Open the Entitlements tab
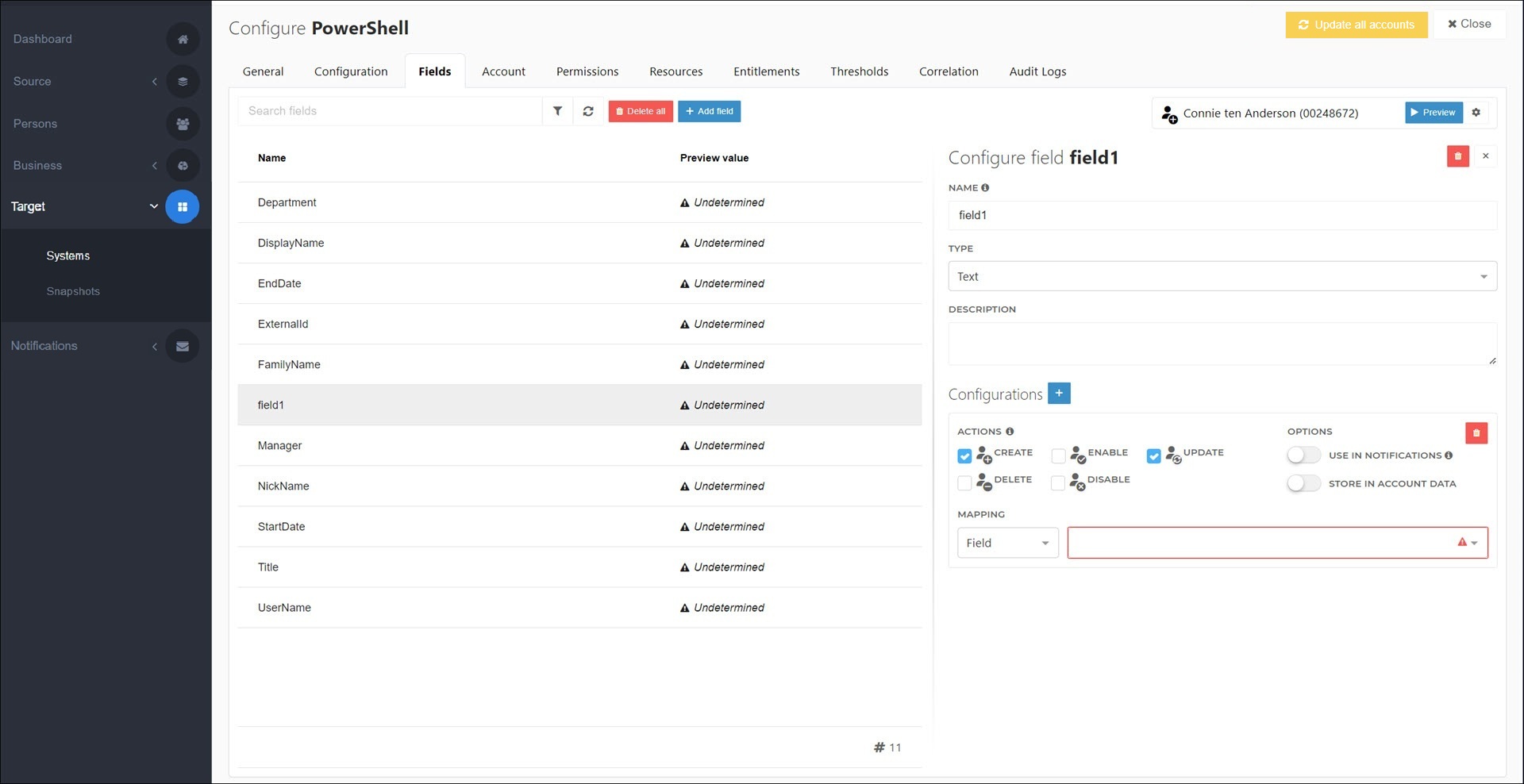The image size is (1524, 784). coord(766,71)
